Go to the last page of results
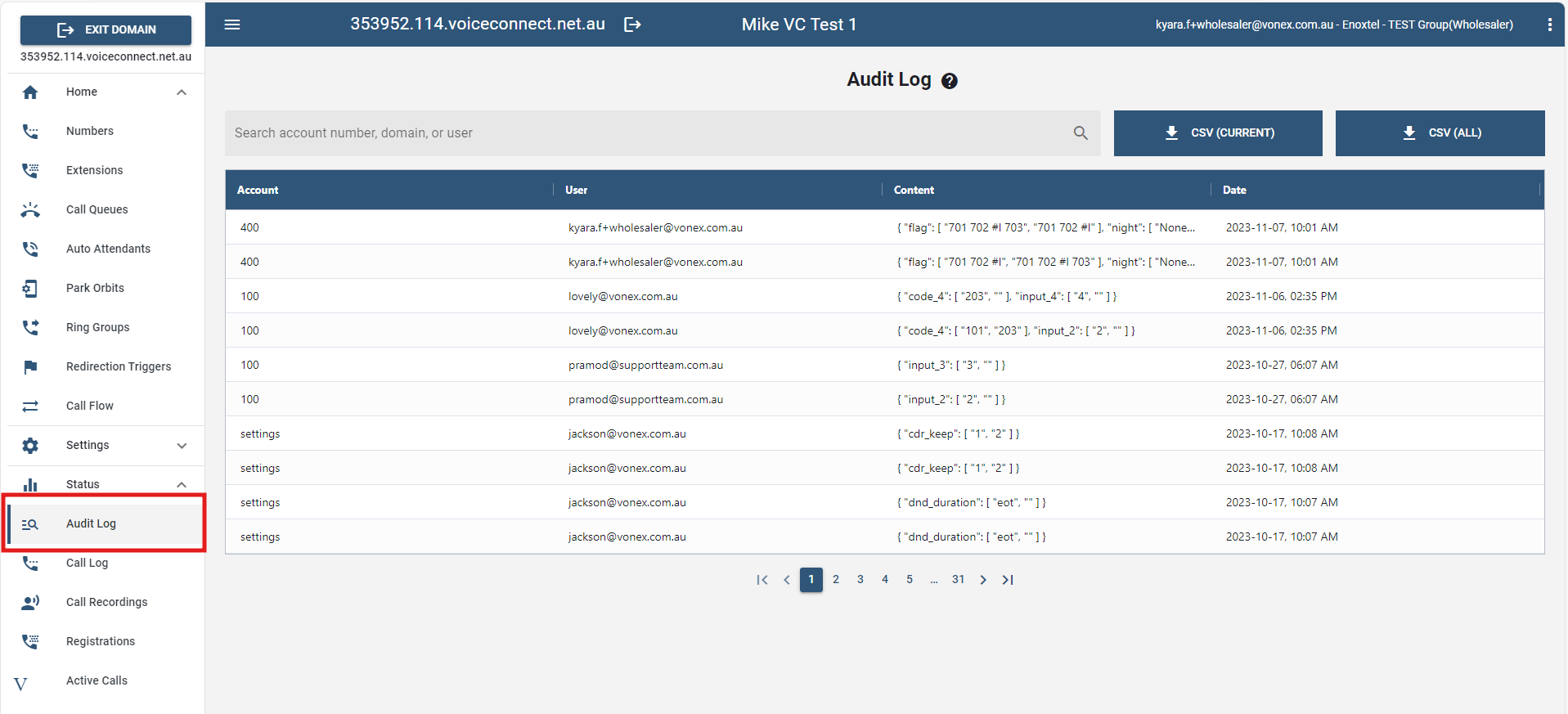 point(1008,580)
